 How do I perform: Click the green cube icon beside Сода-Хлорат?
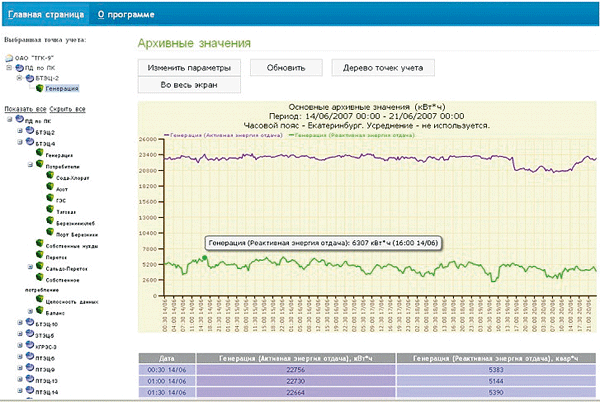click(x=50, y=176)
